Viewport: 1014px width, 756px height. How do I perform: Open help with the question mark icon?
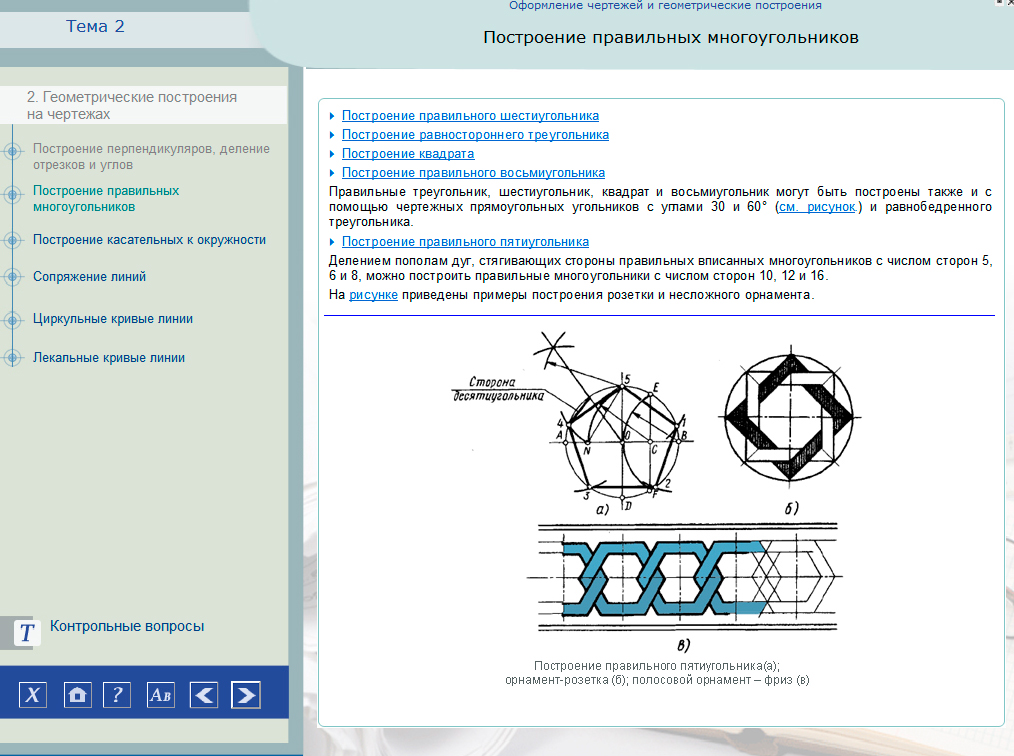[x=117, y=695]
